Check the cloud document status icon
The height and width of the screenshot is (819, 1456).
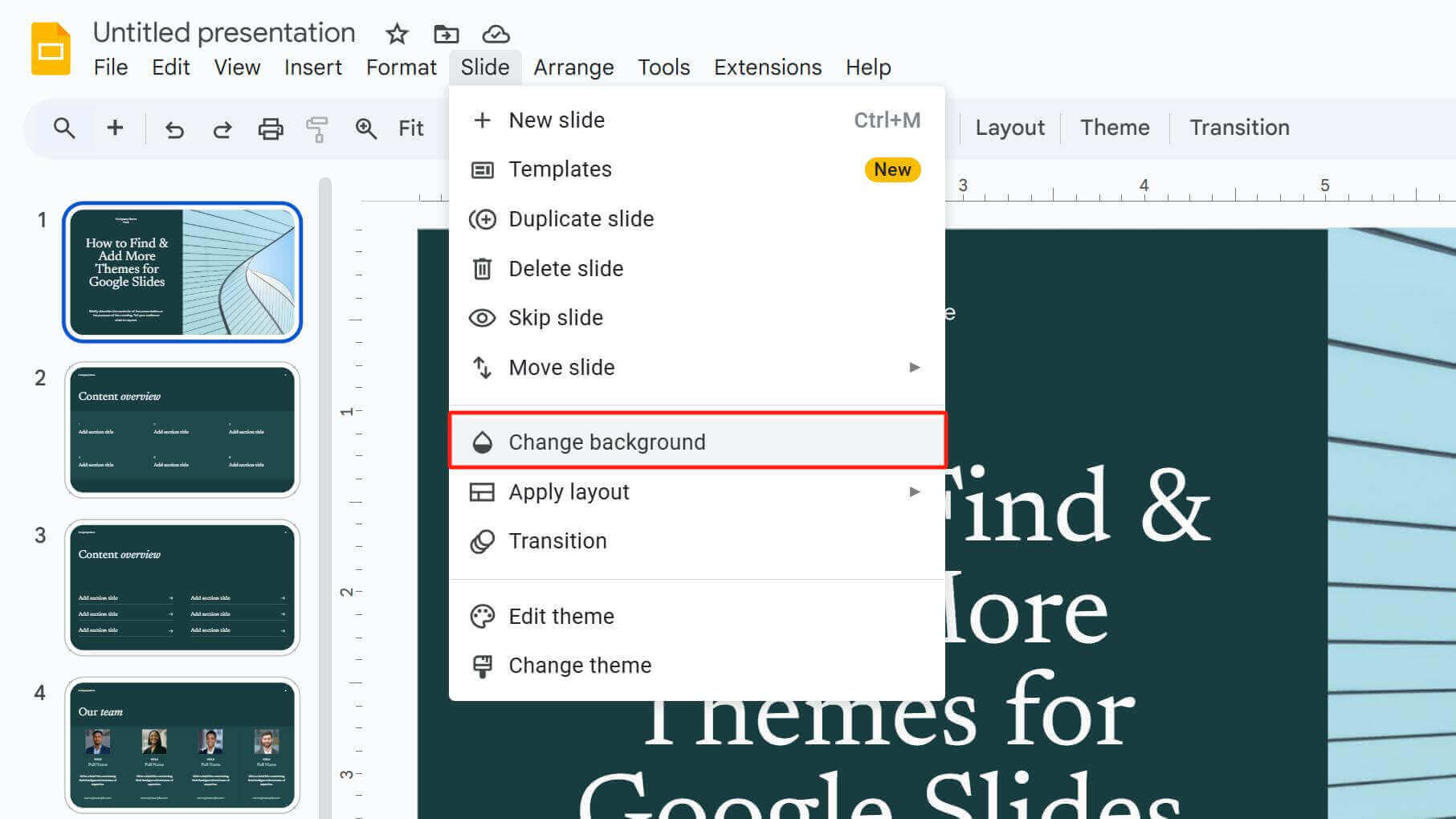pos(496,34)
